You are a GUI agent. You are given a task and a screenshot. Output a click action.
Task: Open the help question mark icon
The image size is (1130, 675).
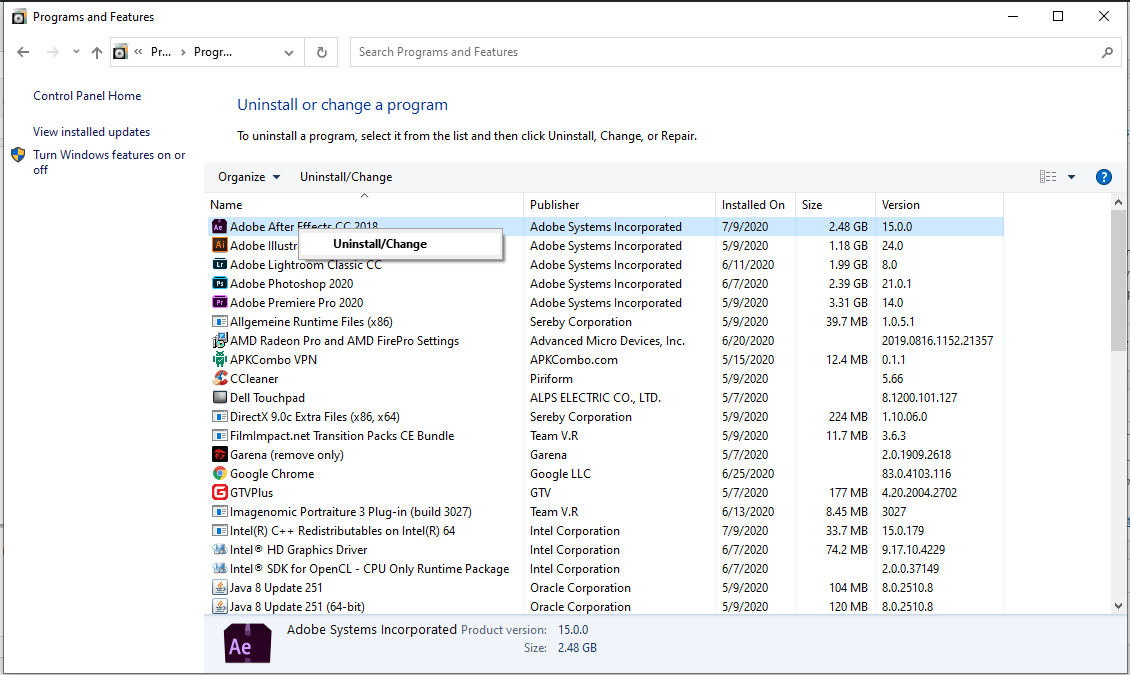(x=1104, y=177)
